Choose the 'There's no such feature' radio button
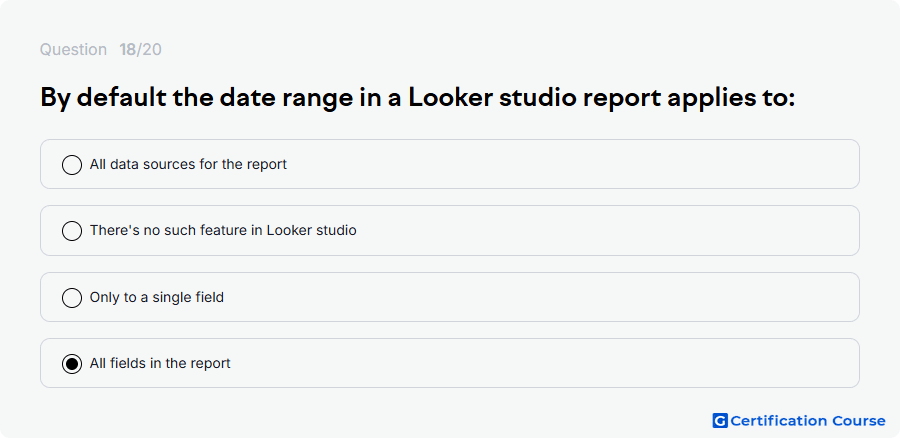 (x=72, y=231)
